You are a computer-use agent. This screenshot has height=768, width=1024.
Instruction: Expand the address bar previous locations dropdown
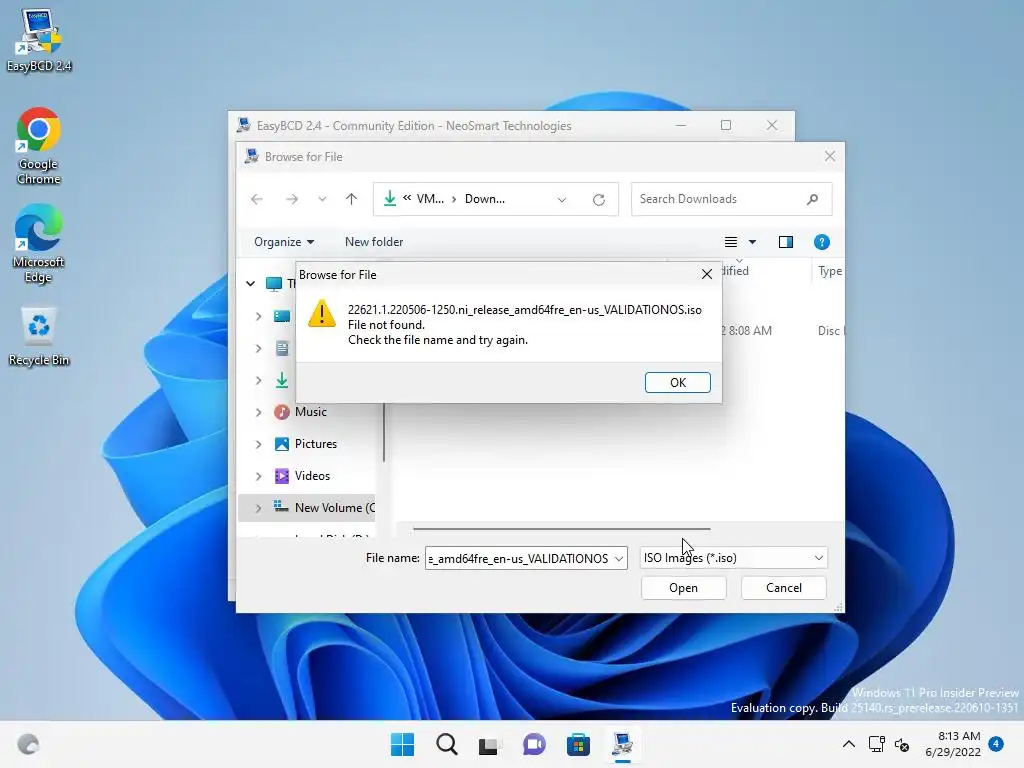(x=562, y=200)
